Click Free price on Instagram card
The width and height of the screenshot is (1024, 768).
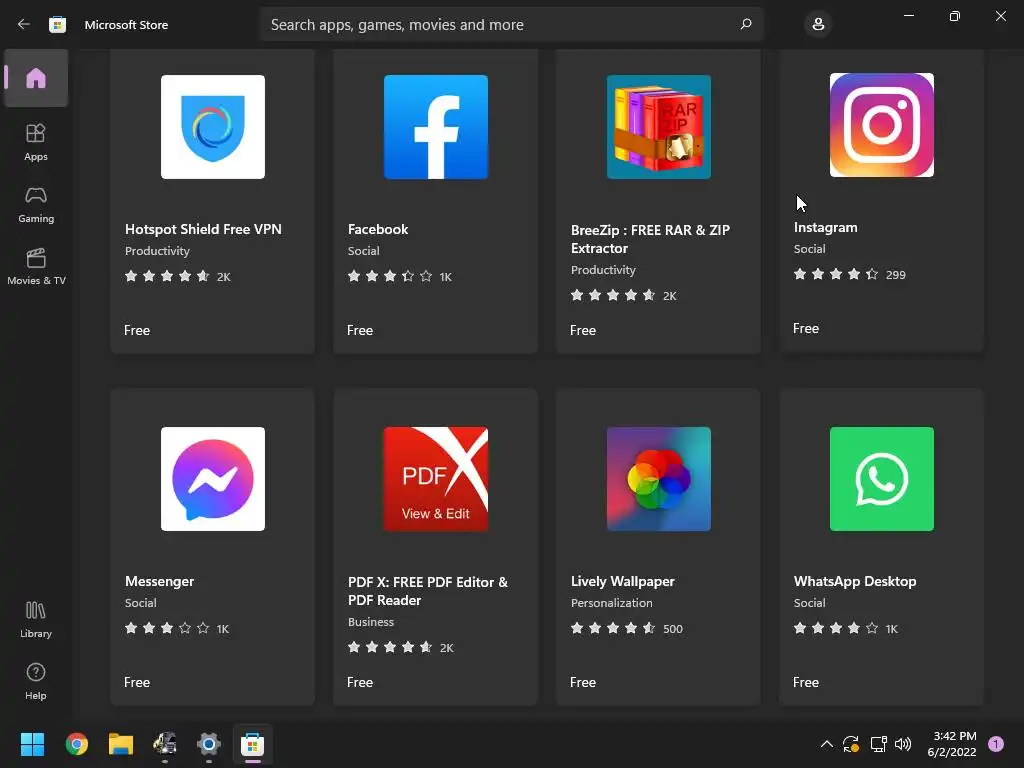(806, 328)
